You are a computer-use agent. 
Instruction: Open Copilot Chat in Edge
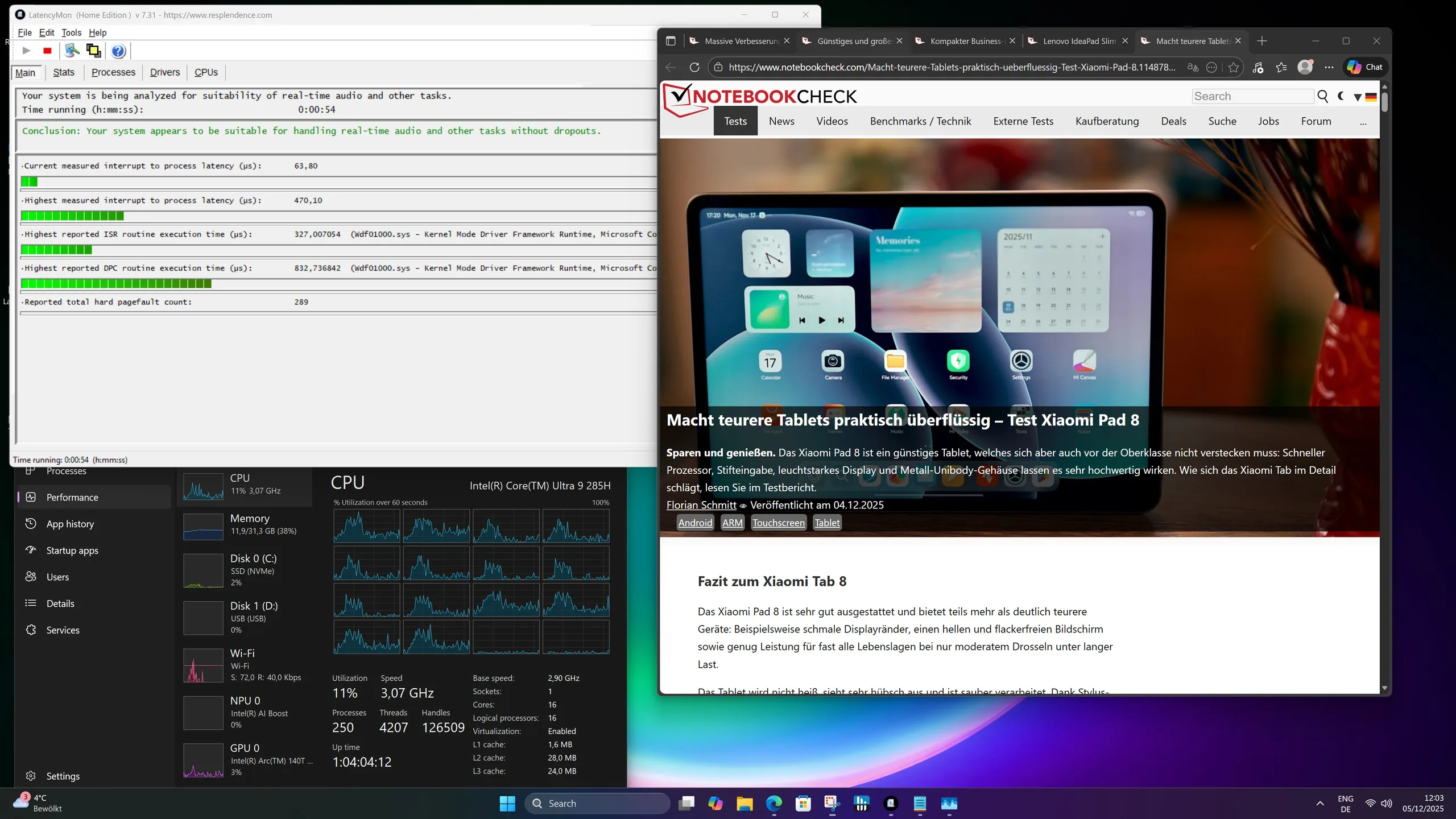1365,67
